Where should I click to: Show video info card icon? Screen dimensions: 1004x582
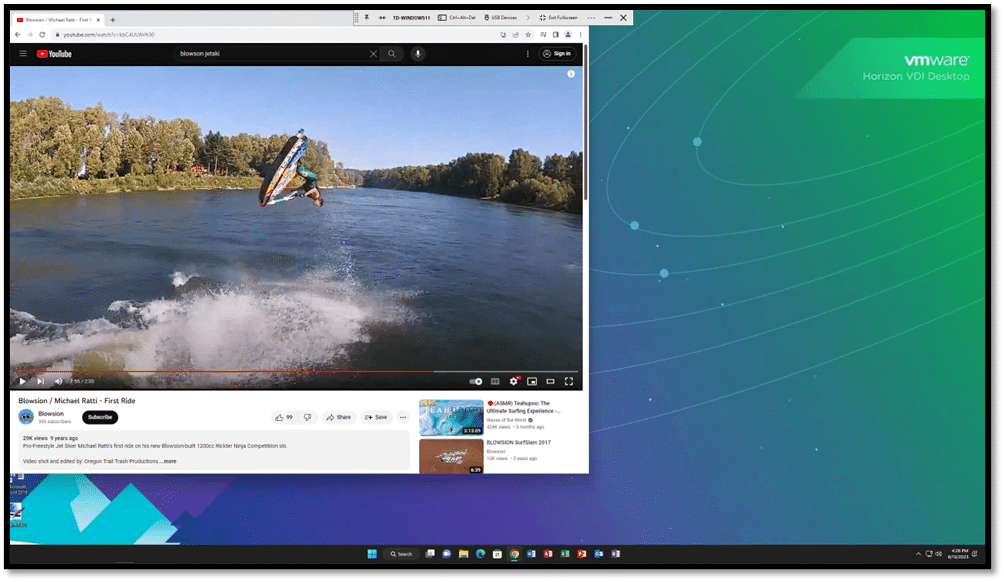tap(571, 74)
